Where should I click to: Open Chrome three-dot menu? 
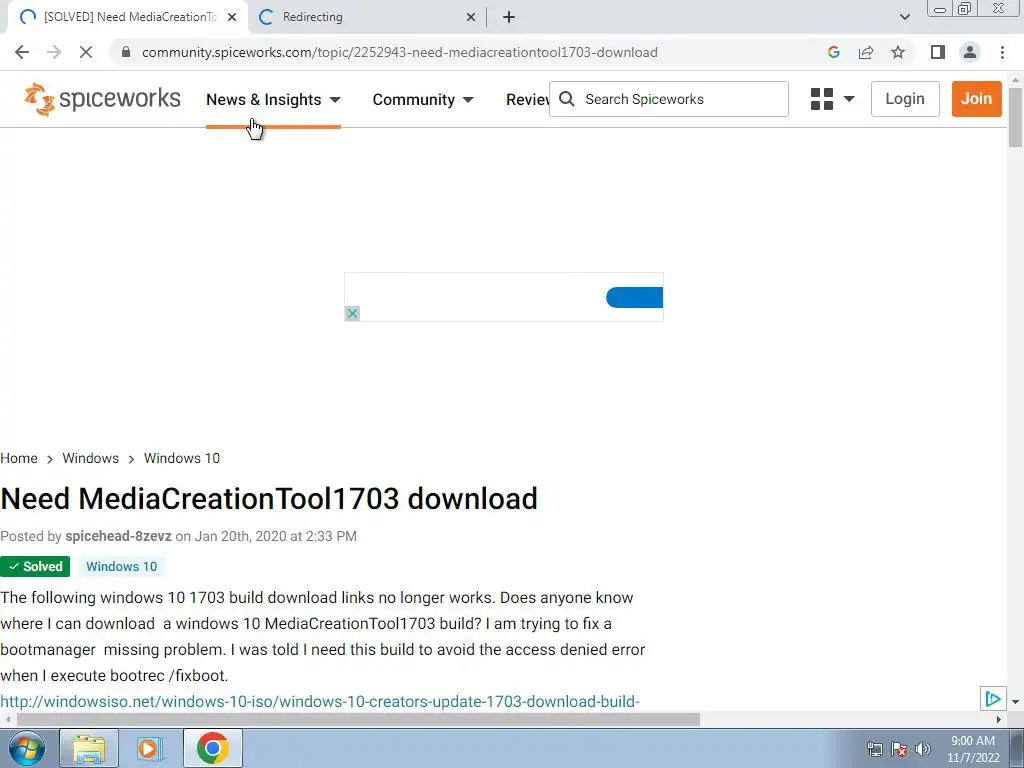coord(1002,52)
